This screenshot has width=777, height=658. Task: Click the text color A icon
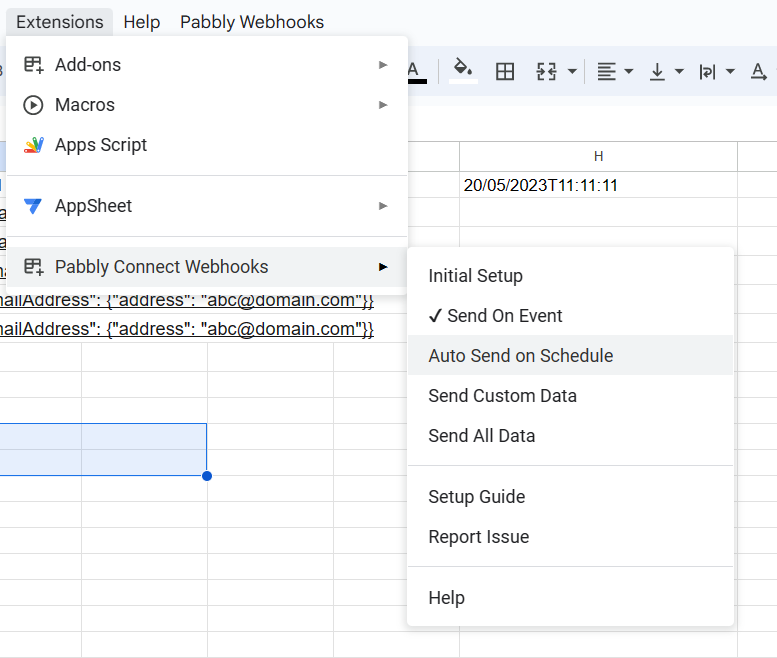(x=415, y=70)
